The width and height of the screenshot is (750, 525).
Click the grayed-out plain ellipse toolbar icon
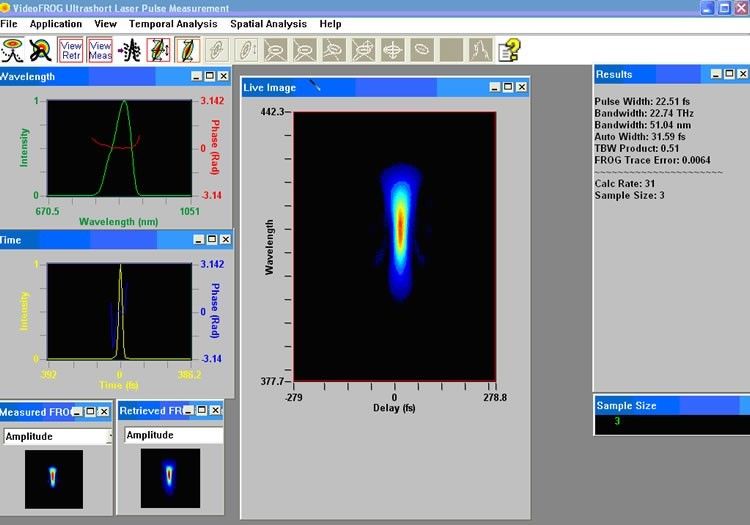(x=422, y=50)
